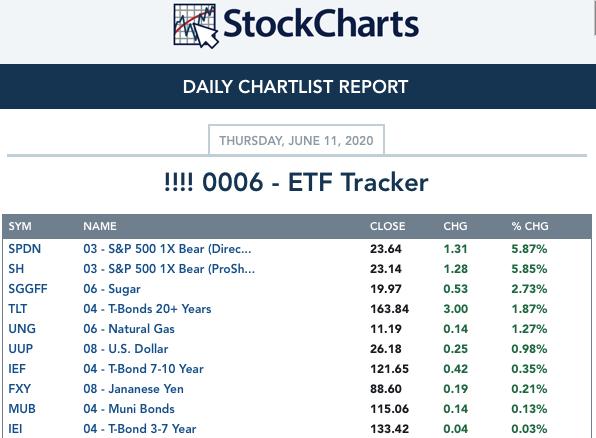The height and width of the screenshot is (438, 596).
Task: Open the SH symbol link
Action: coord(16,269)
